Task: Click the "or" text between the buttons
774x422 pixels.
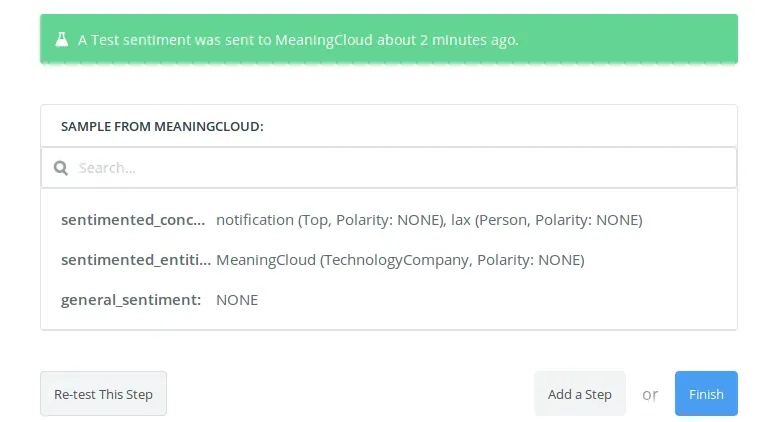Action: click(x=650, y=394)
